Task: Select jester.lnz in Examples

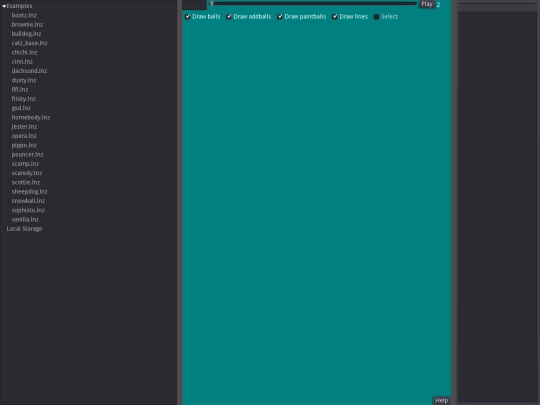Action: [24, 127]
